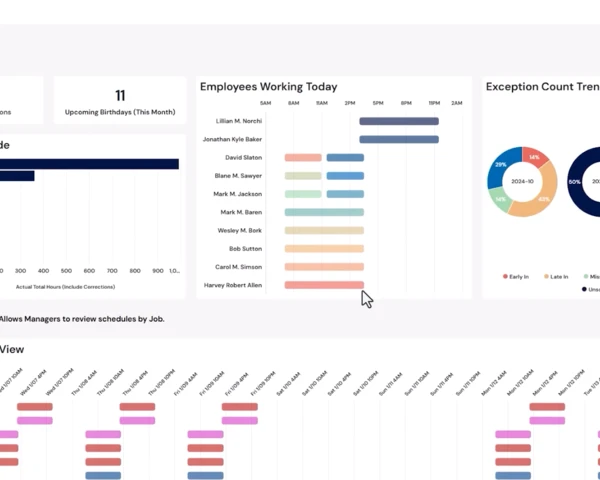Click Bob Sutton's peach shift bar
600x480 pixels.
[x=324, y=249]
